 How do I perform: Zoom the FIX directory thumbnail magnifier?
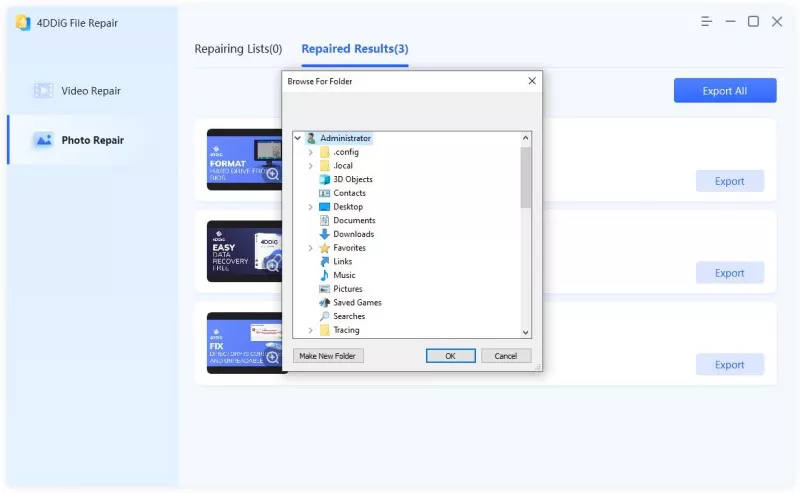click(273, 357)
